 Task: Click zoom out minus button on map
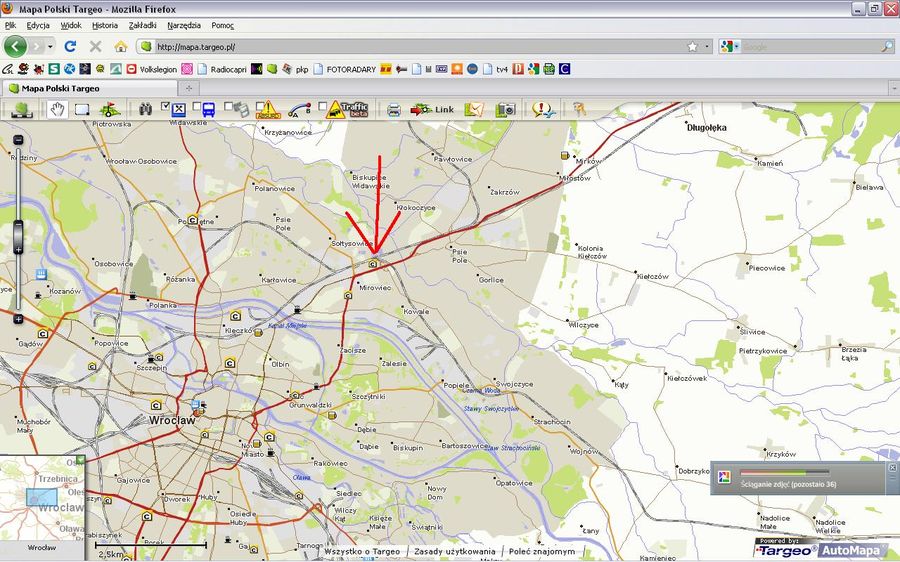point(18,140)
